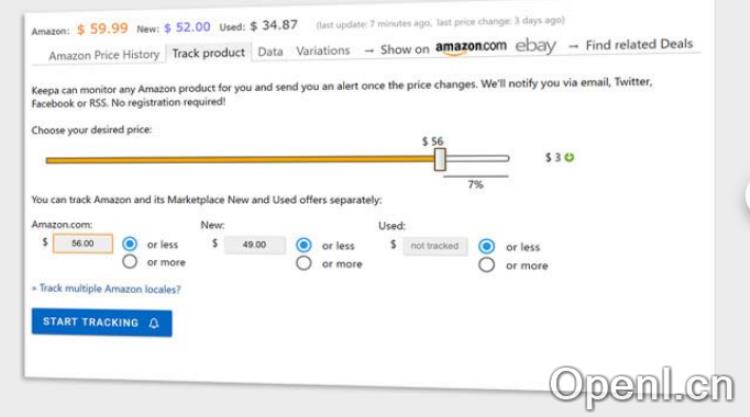
Task: Click the New price field showing 49.00
Action: point(255,244)
